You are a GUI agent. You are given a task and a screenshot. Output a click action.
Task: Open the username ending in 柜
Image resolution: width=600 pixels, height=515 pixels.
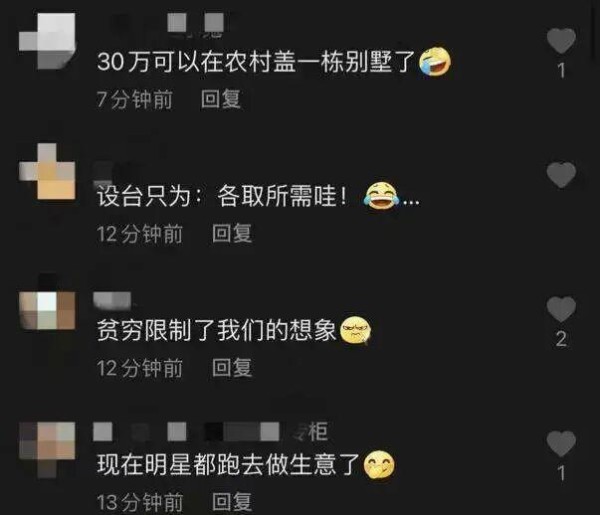pos(210,432)
